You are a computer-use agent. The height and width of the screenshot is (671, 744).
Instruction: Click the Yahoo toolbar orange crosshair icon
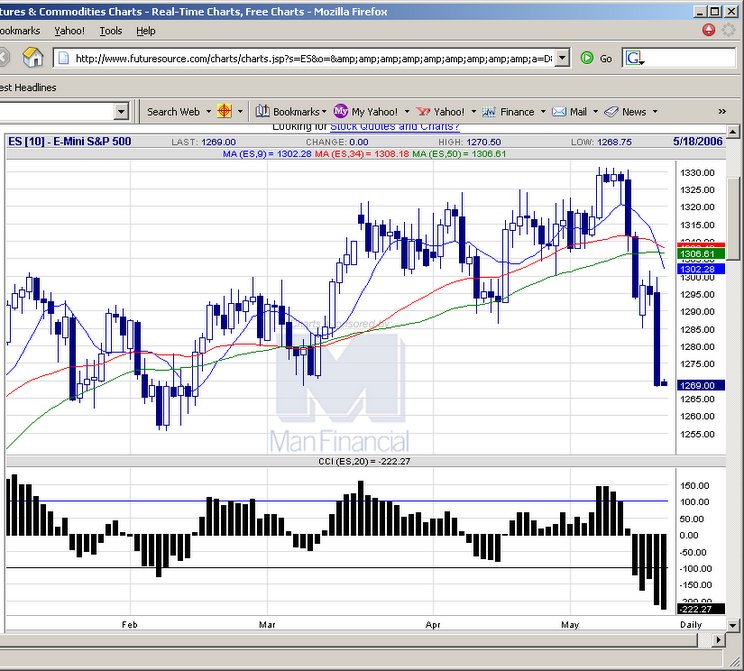click(224, 112)
